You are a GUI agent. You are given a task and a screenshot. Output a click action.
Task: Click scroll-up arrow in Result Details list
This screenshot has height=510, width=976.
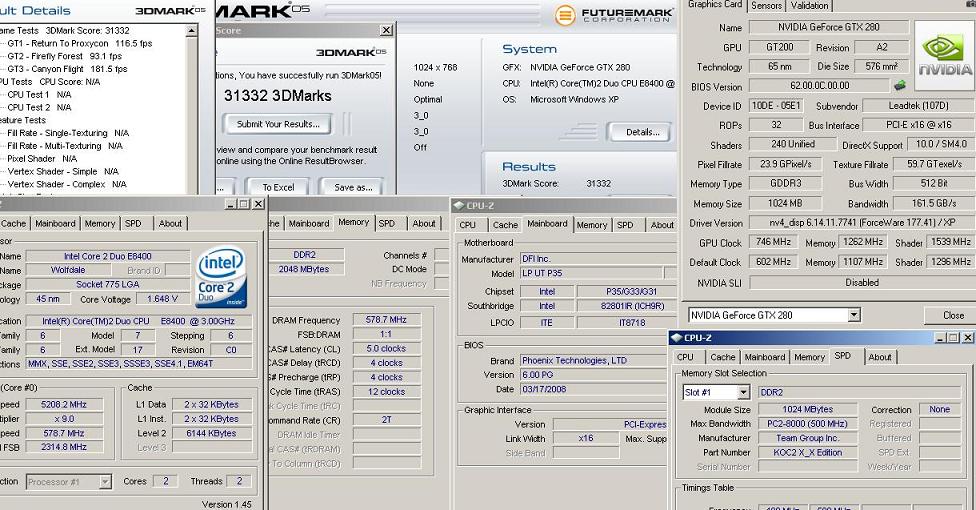192,31
